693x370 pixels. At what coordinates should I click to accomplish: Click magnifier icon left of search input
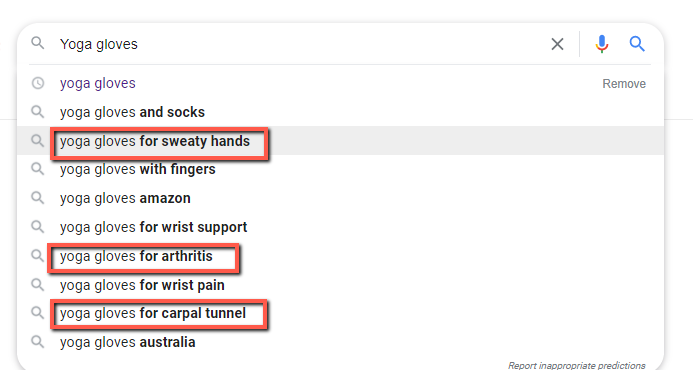pyautogui.click(x=38, y=43)
